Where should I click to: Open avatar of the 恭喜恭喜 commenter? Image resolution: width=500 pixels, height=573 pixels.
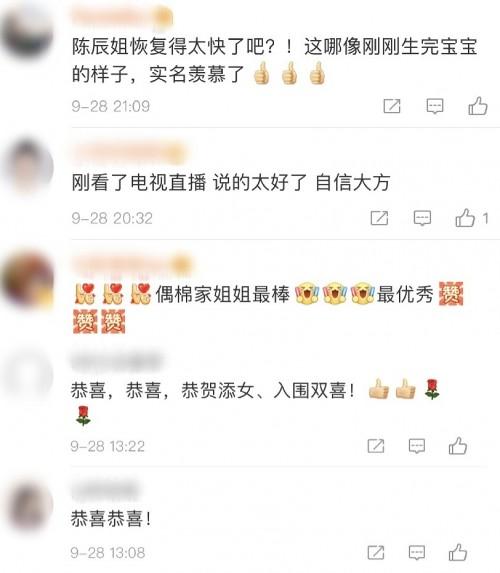click(30, 506)
